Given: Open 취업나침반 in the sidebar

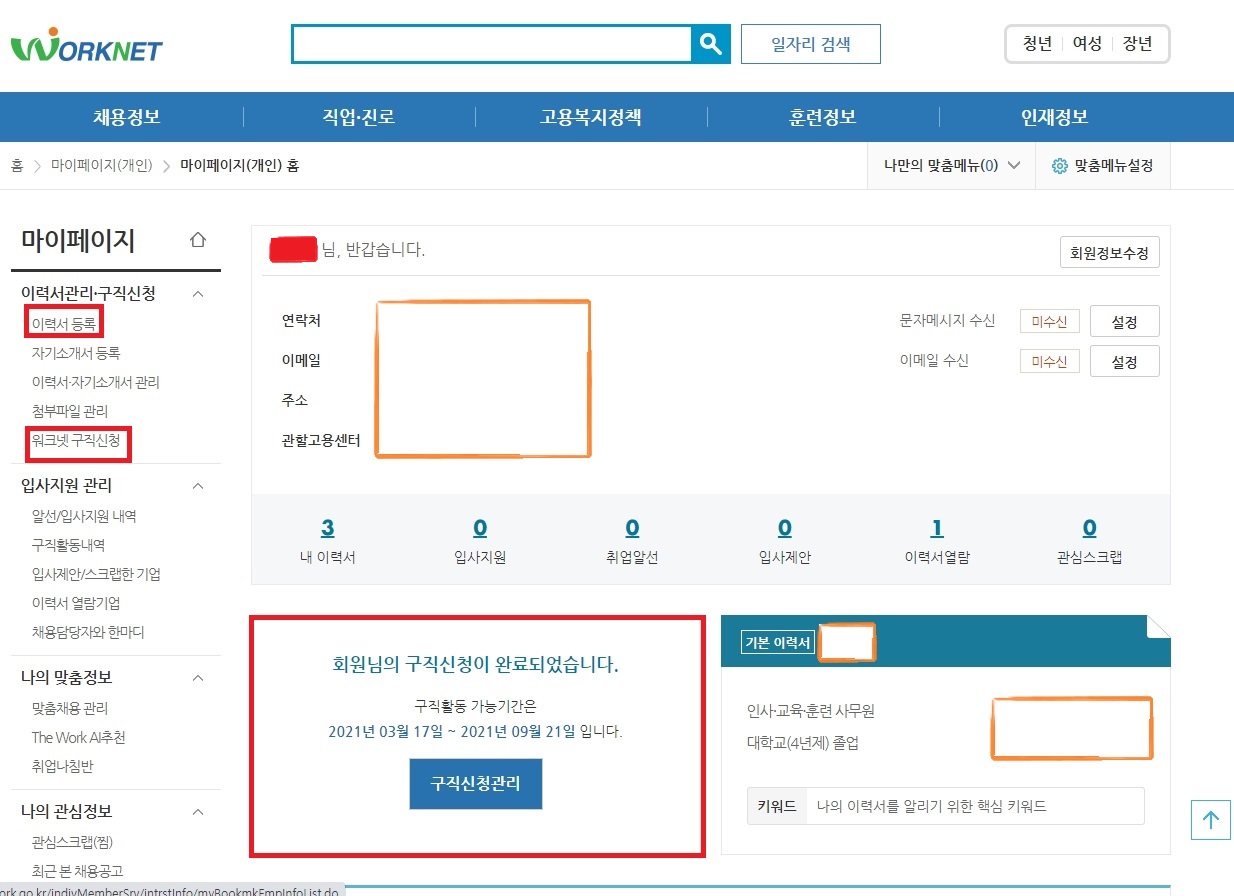Looking at the screenshot, I should tap(62, 766).
